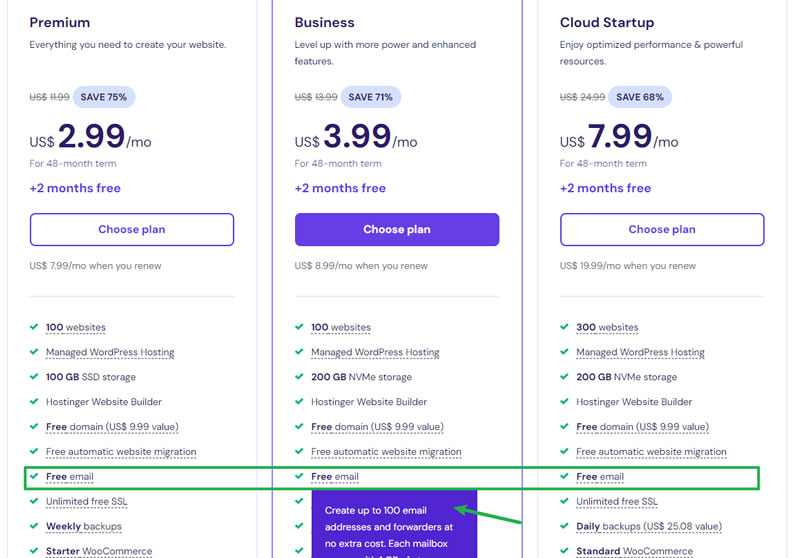Click checkmark icon beside Business Hostinger Website Builder
Viewport: 800px width, 558px height.
(299, 401)
